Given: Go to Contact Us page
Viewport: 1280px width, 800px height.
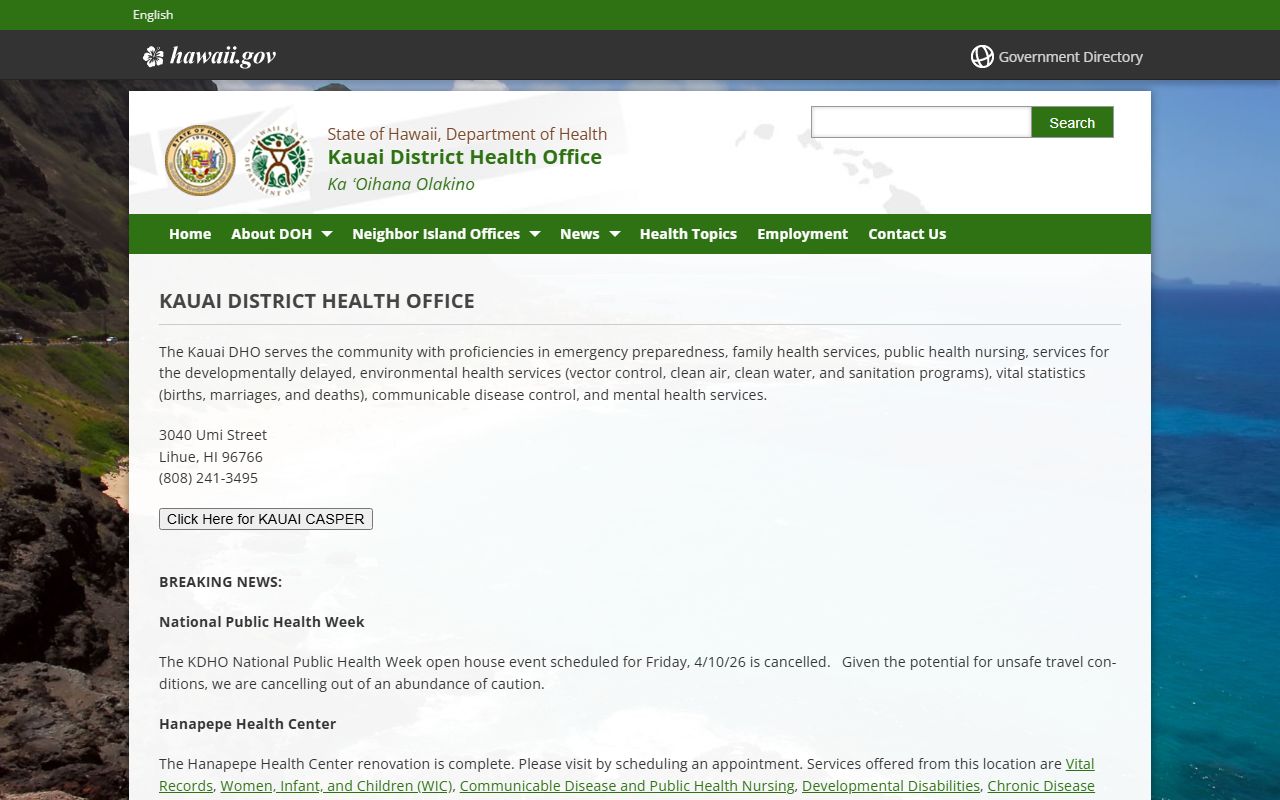Looking at the screenshot, I should click(907, 234).
